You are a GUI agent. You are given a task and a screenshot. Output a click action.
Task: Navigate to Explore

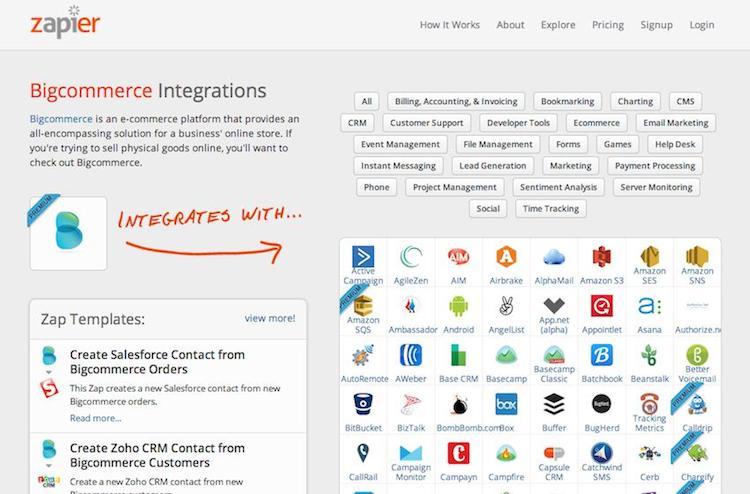[558, 25]
